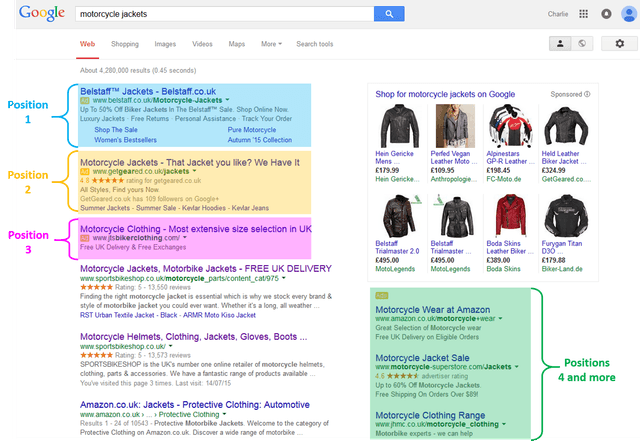
Task: Open Amazon.co.uk Jackets Protective Clothing result
Action: (x=195, y=405)
